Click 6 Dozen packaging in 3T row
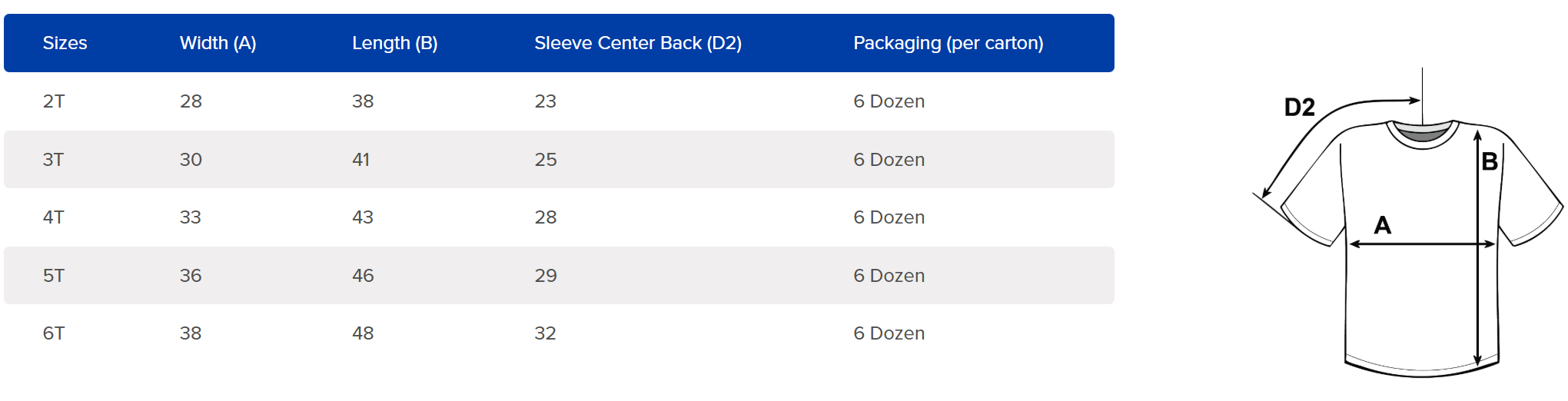 click(x=889, y=160)
